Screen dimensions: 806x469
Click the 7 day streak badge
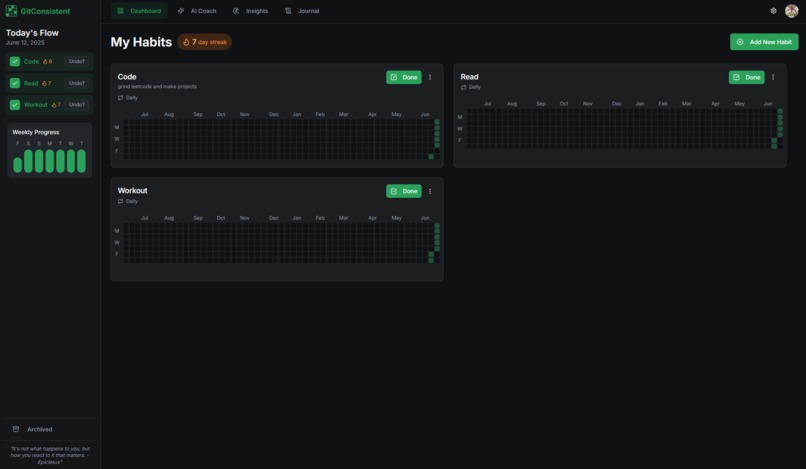point(205,42)
